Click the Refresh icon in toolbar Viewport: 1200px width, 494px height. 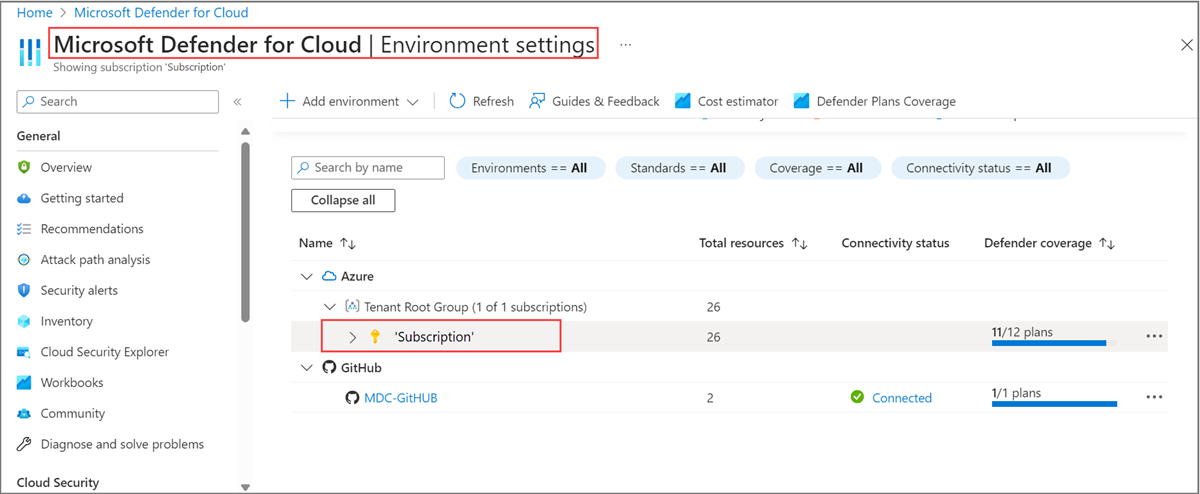coord(457,101)
